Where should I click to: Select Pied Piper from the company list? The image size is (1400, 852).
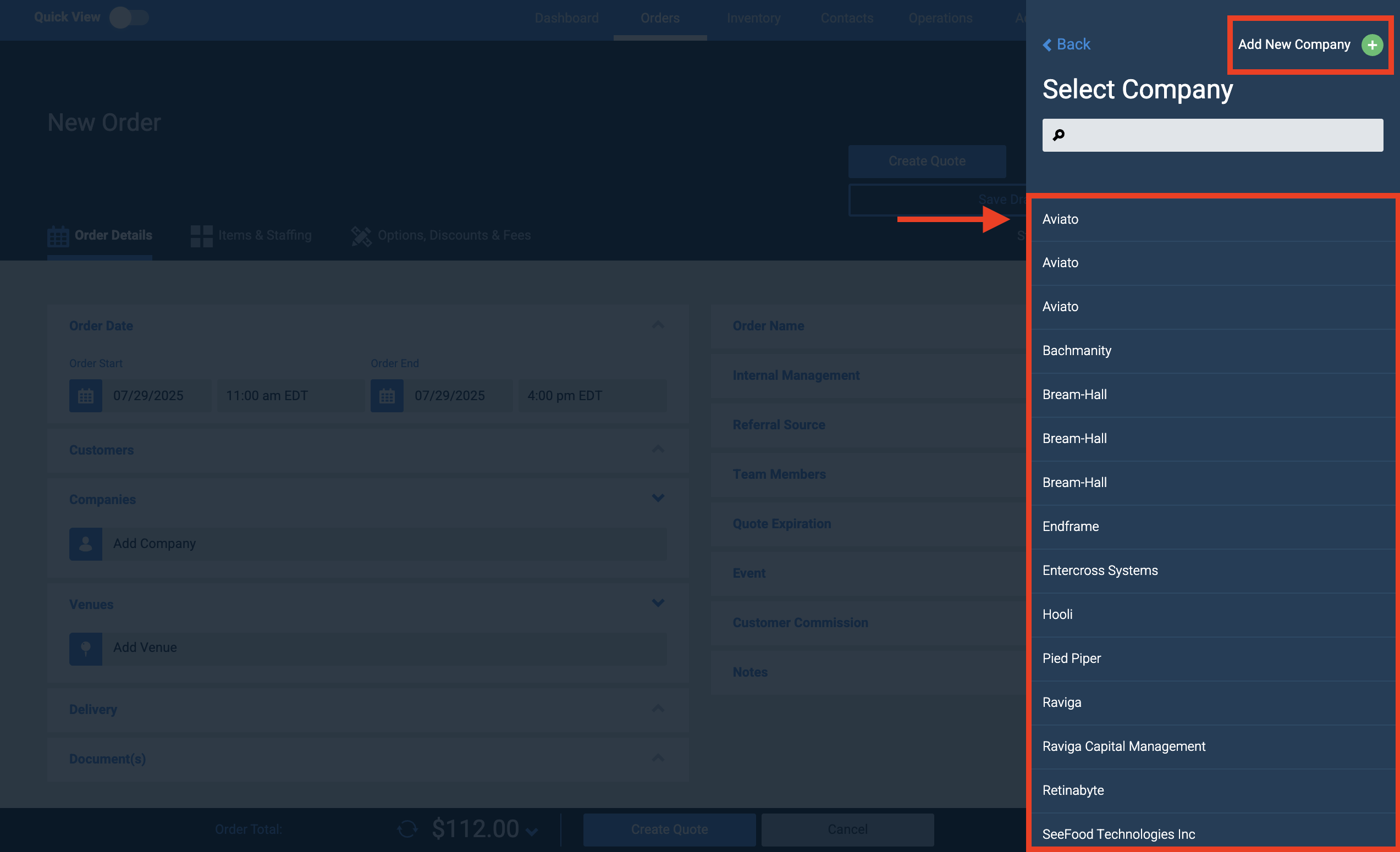click(1214, 659)
